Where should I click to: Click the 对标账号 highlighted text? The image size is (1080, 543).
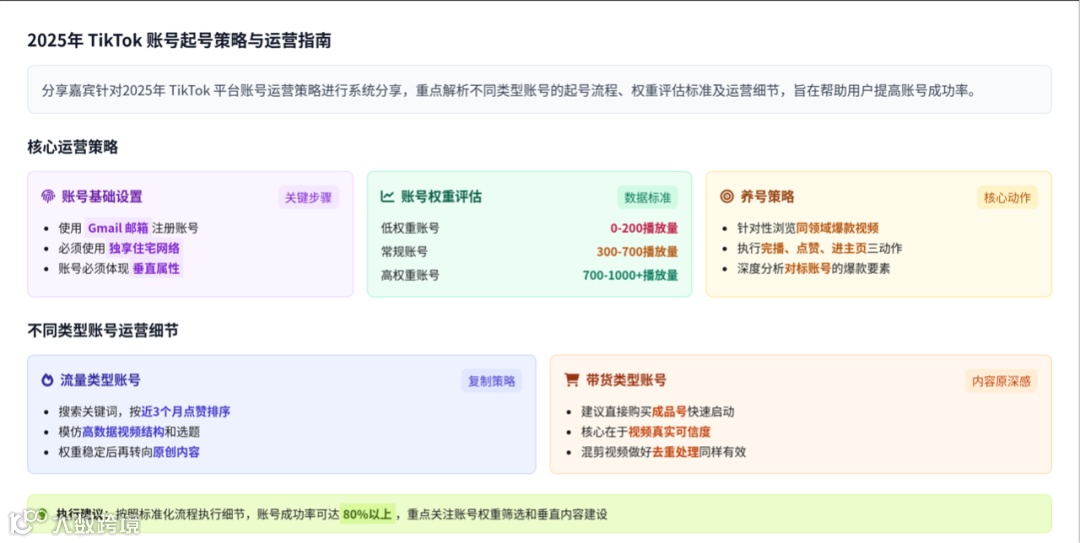(807, 269)
